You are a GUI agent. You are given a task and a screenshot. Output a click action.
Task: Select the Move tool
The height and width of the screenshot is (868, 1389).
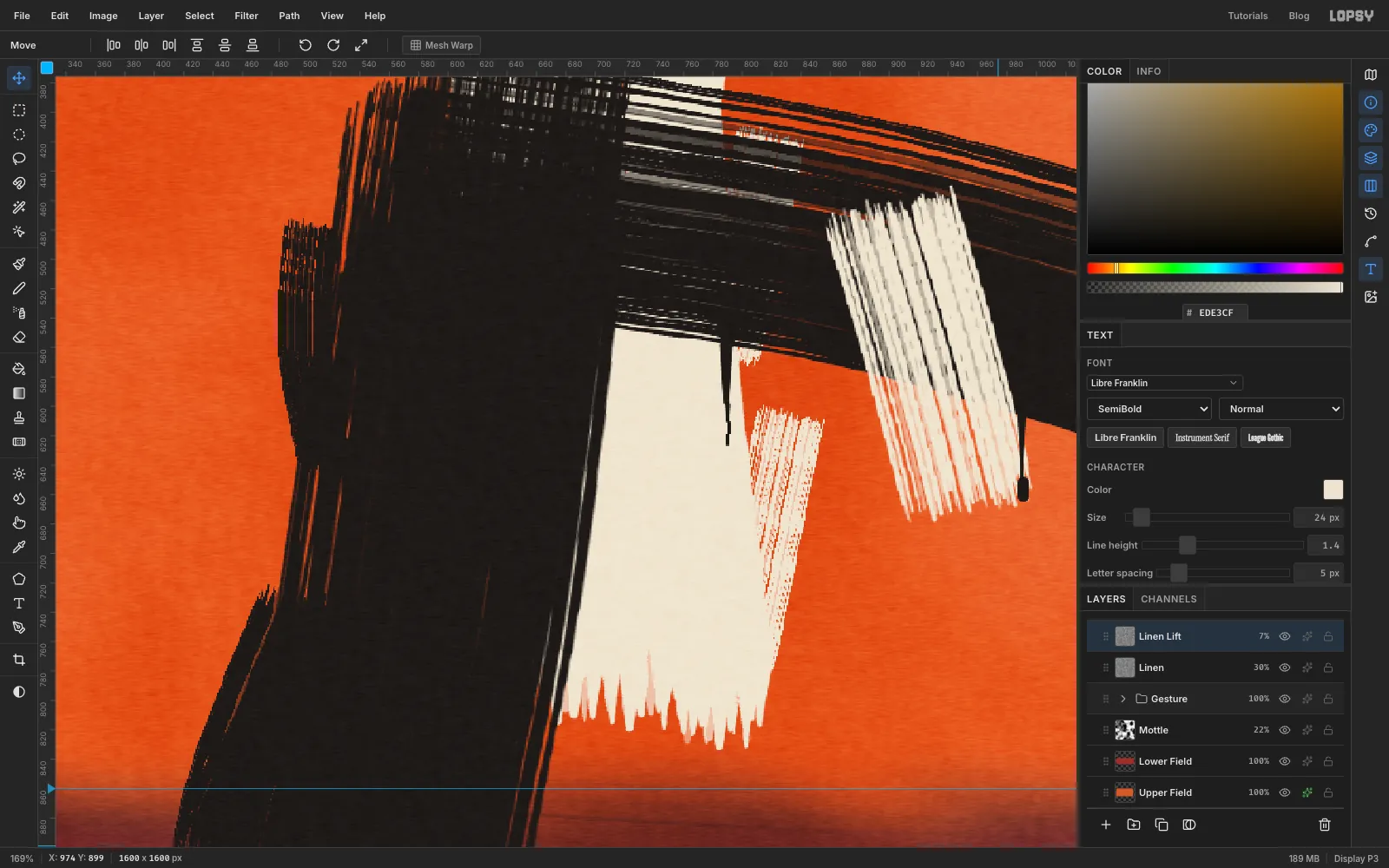click(19, 78)
